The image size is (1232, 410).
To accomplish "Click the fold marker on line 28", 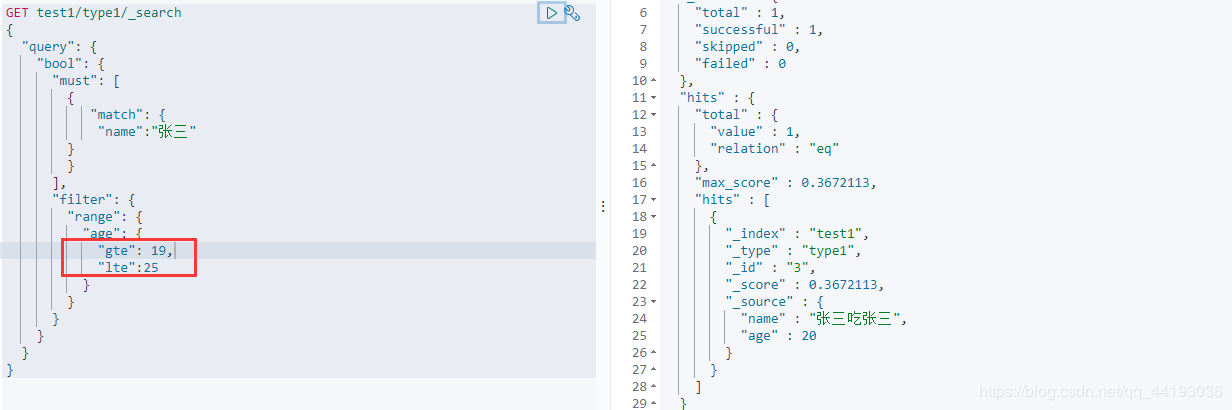I will pyautogui.click(x=654, y=386).
